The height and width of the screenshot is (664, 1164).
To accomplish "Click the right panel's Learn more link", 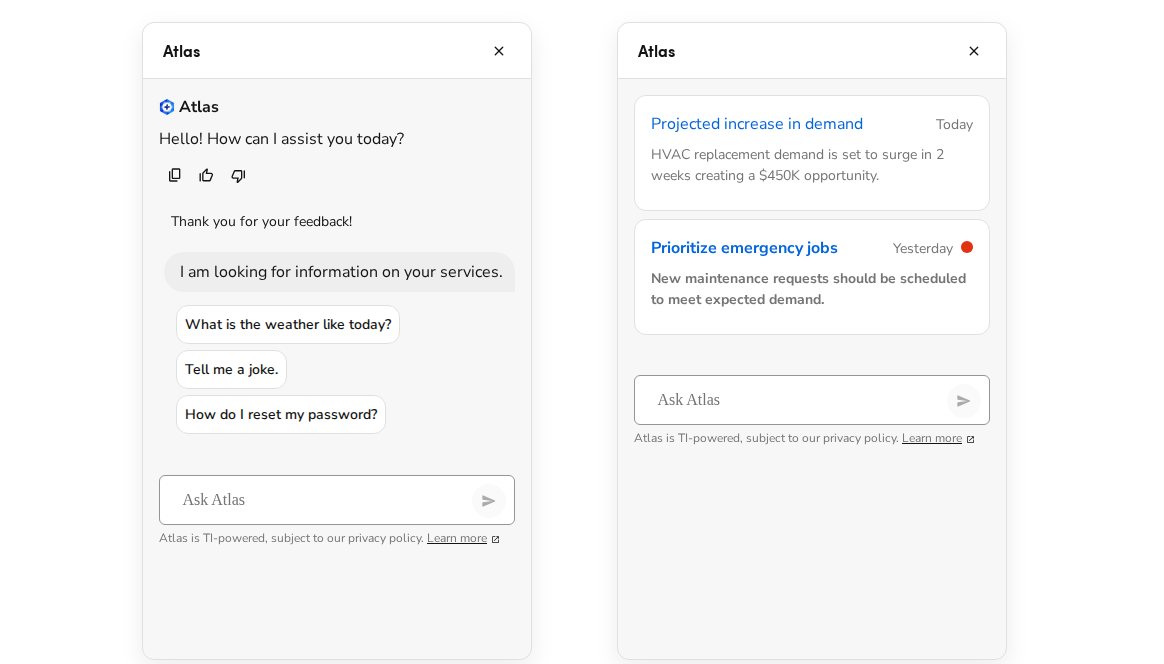I will coord(931,437).
